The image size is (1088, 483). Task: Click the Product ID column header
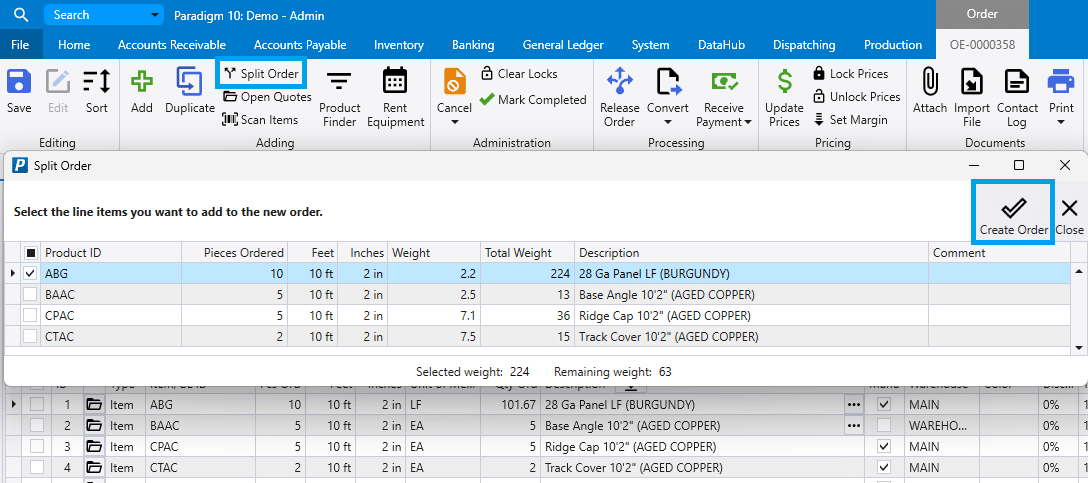(x=111, y=253)
